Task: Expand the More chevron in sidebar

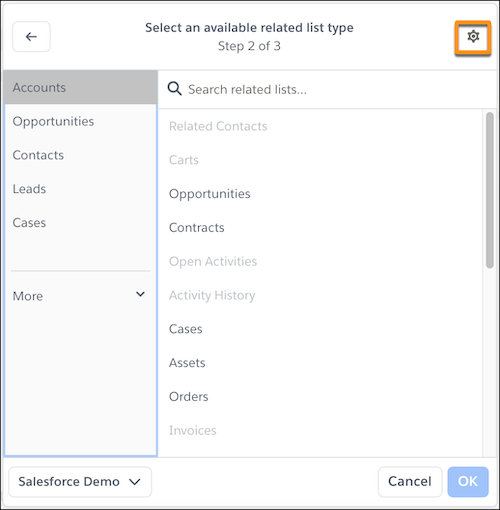Action: 140,294
